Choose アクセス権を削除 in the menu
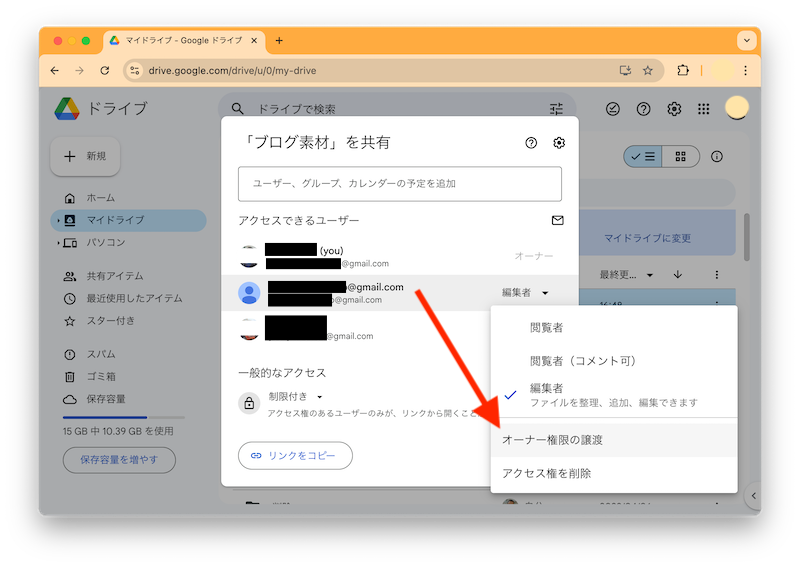 point(614,474)
